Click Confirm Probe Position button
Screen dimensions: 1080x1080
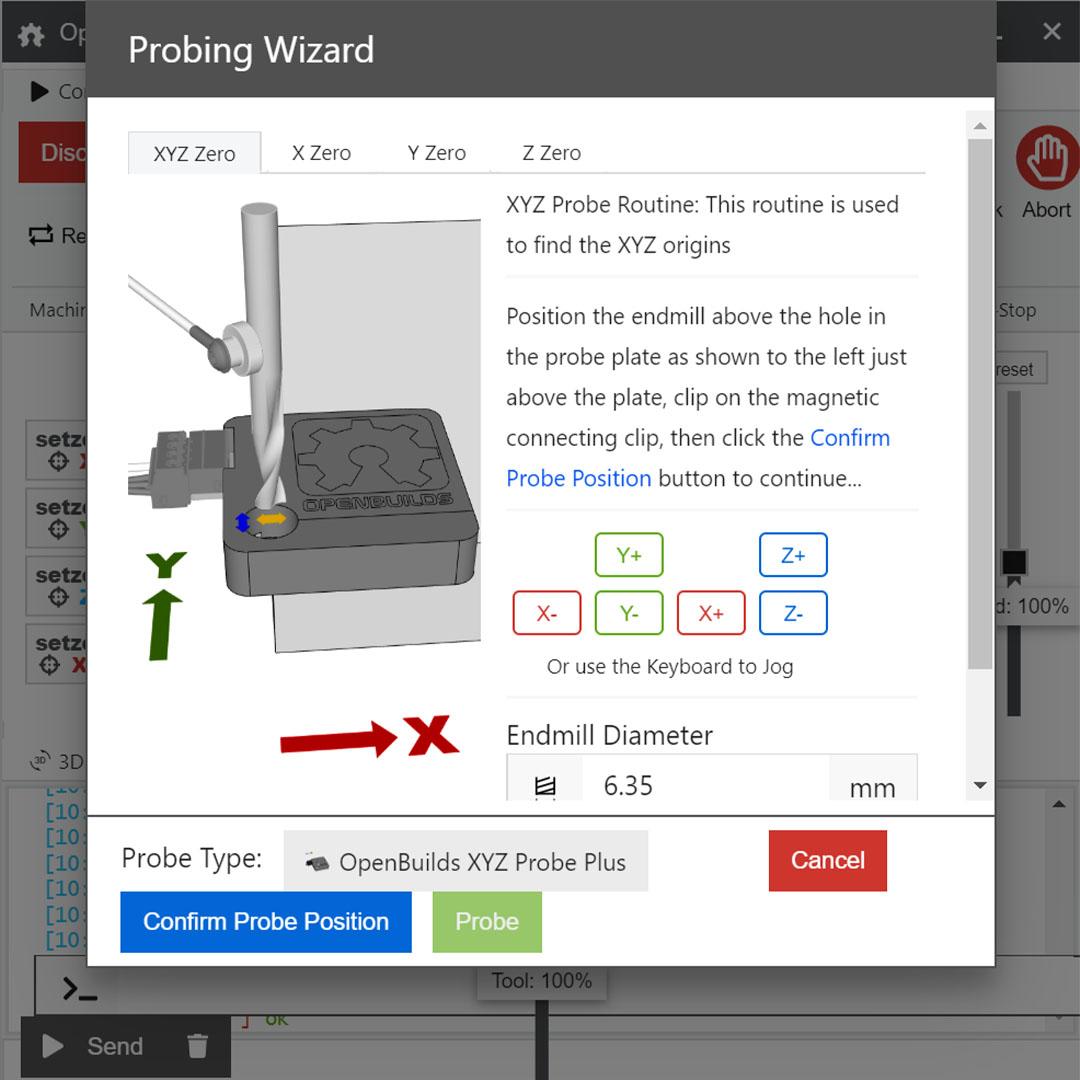[x=266, y=922]
